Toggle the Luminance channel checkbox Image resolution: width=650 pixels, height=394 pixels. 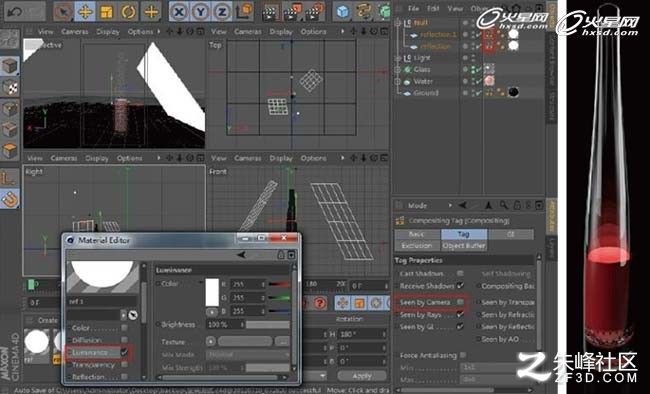point(124,353)
